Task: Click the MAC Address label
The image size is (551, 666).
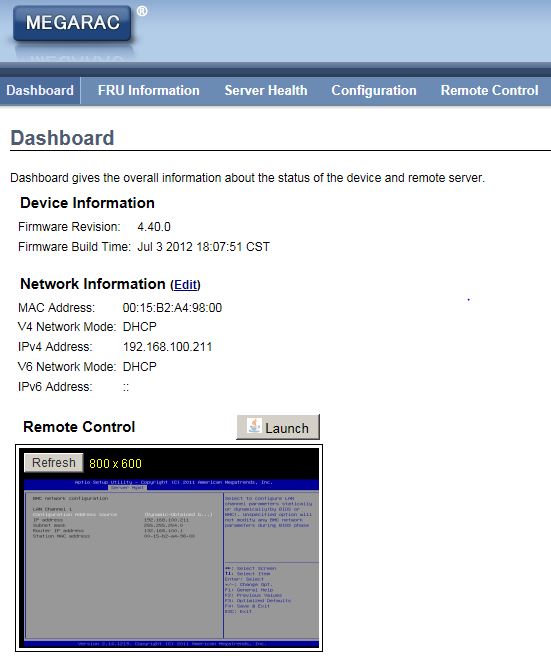Action: [57, 308]
